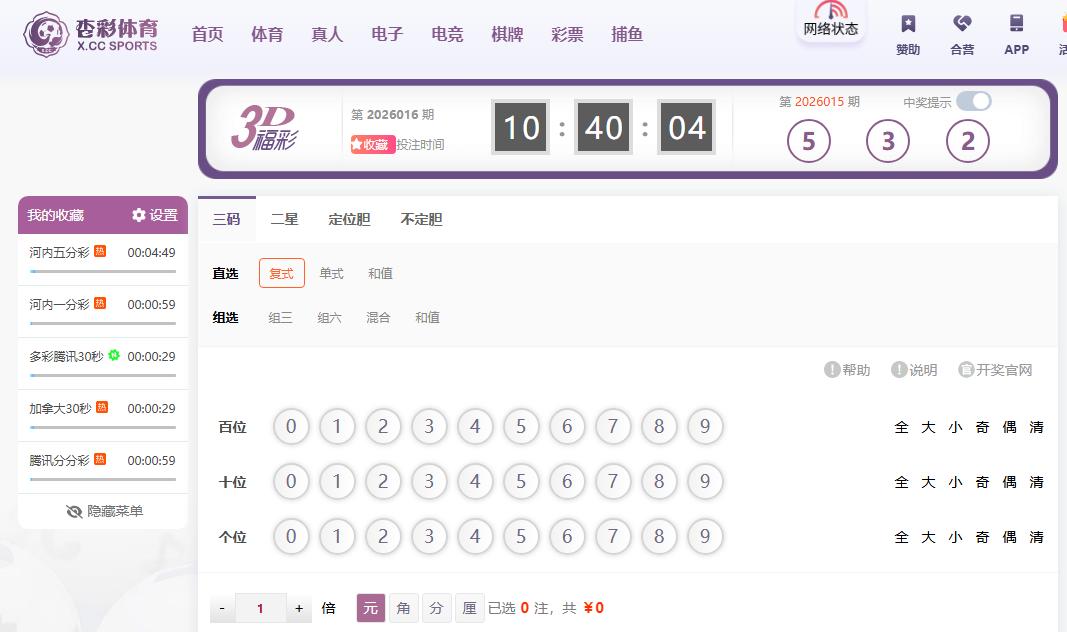Switch to the 二星 tab
1067x632 pixels.
coord(285,219)
